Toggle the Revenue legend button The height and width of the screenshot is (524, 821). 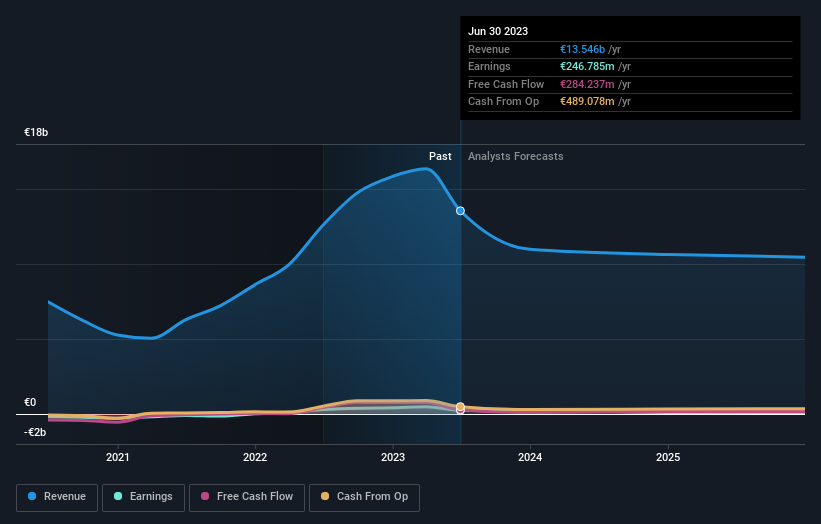tap(57, 497)
